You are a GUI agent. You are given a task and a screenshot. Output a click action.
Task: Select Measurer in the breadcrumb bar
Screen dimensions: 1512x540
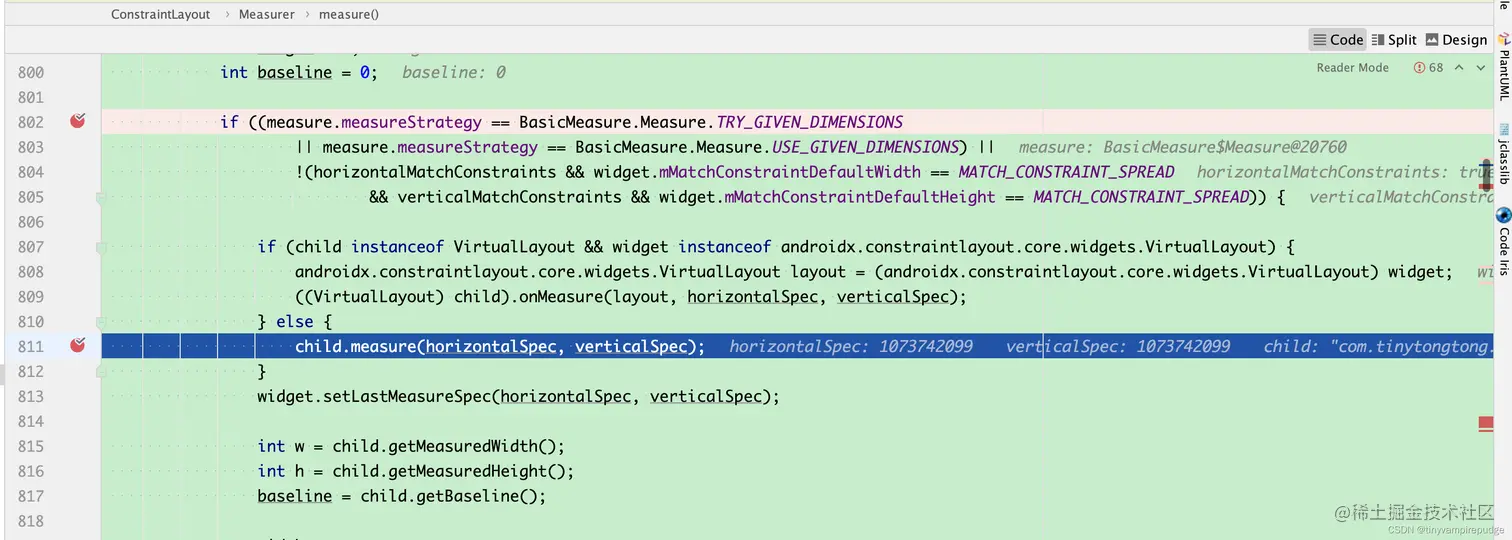[x=266, y=14]
